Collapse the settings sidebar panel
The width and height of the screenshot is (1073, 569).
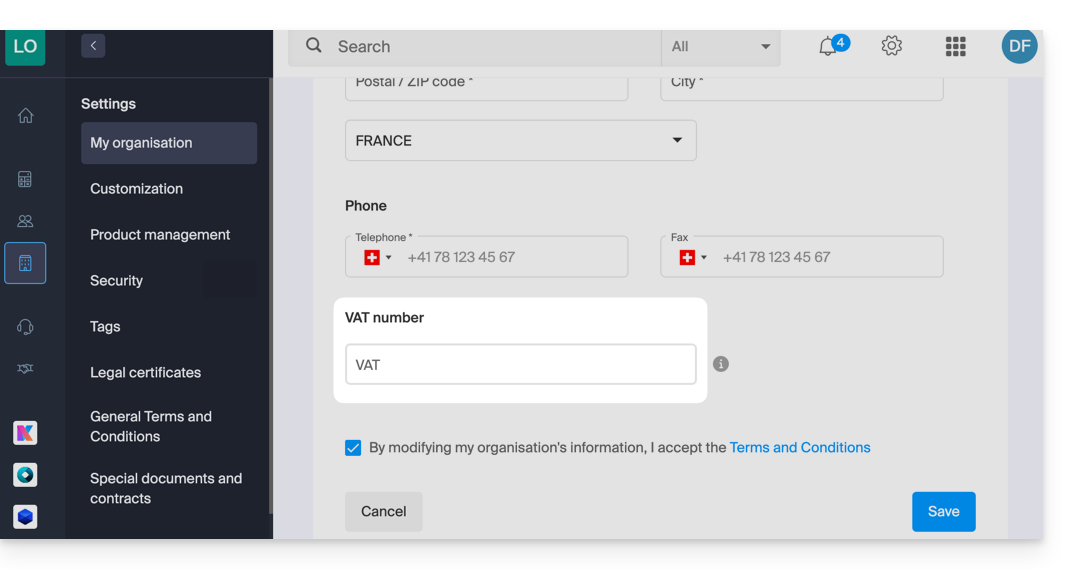tap(93, 46)
